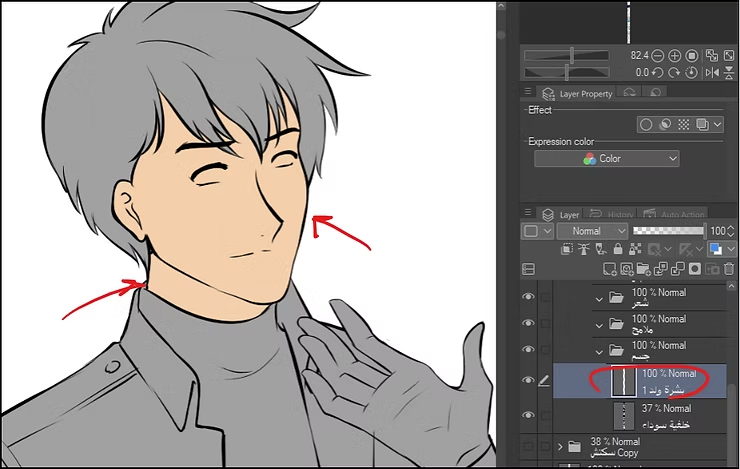Switch to the History tab
Viewport: 740px width, 469px height.
pos(611,215)
